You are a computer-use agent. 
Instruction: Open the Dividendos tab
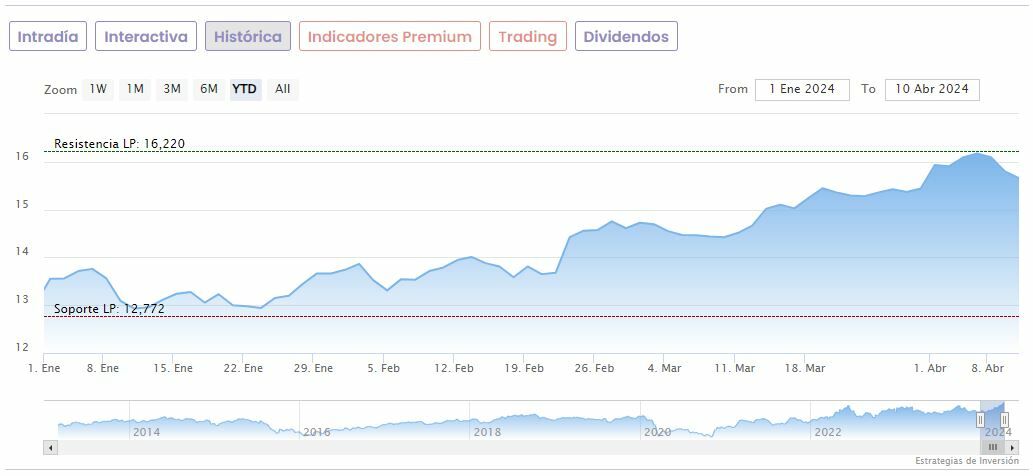point(626,37)
